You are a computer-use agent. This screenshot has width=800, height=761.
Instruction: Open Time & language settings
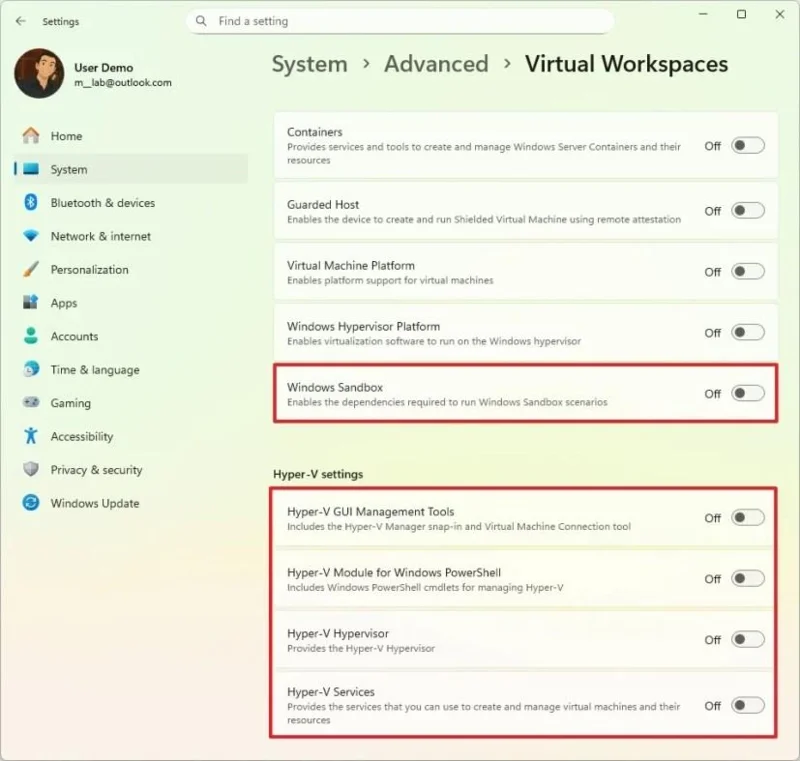pyautogui.click(x=131, y=369)
